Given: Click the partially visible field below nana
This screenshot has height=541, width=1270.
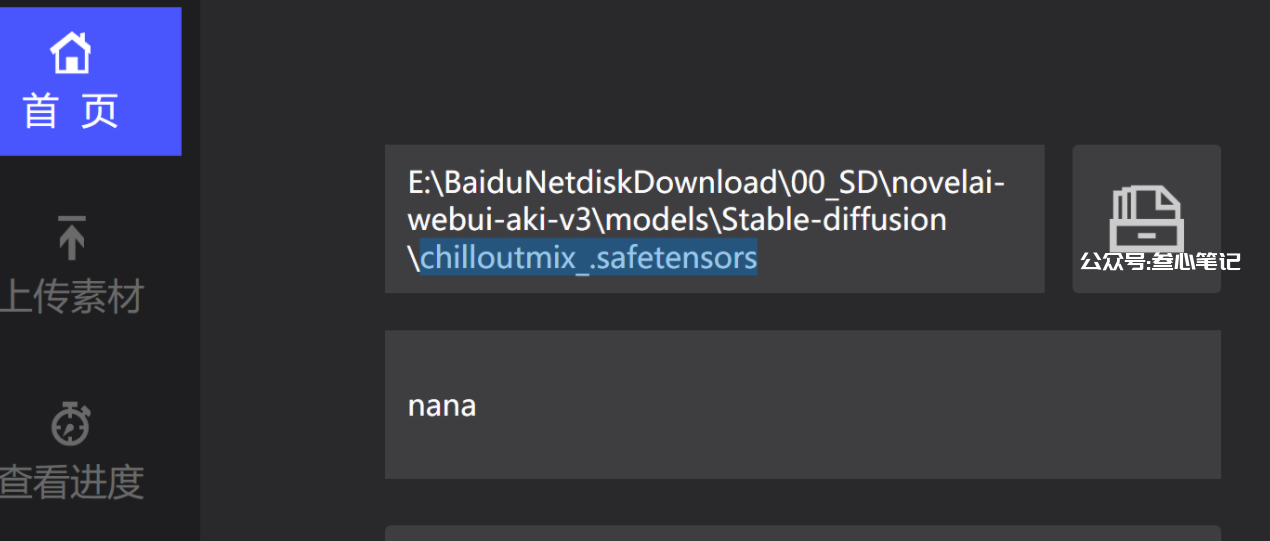Looking at the screenshot, I should tap(803, 533).
